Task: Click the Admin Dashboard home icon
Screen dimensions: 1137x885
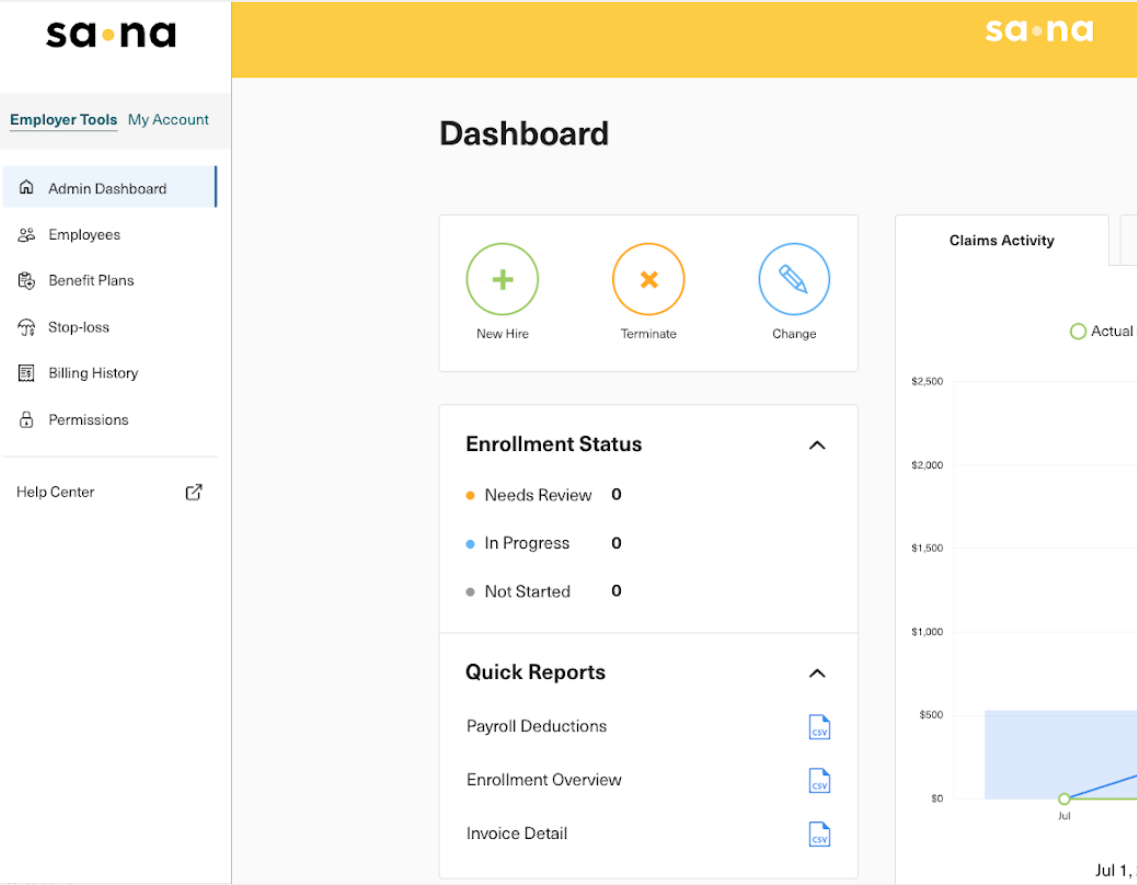Action: [26, 188]
